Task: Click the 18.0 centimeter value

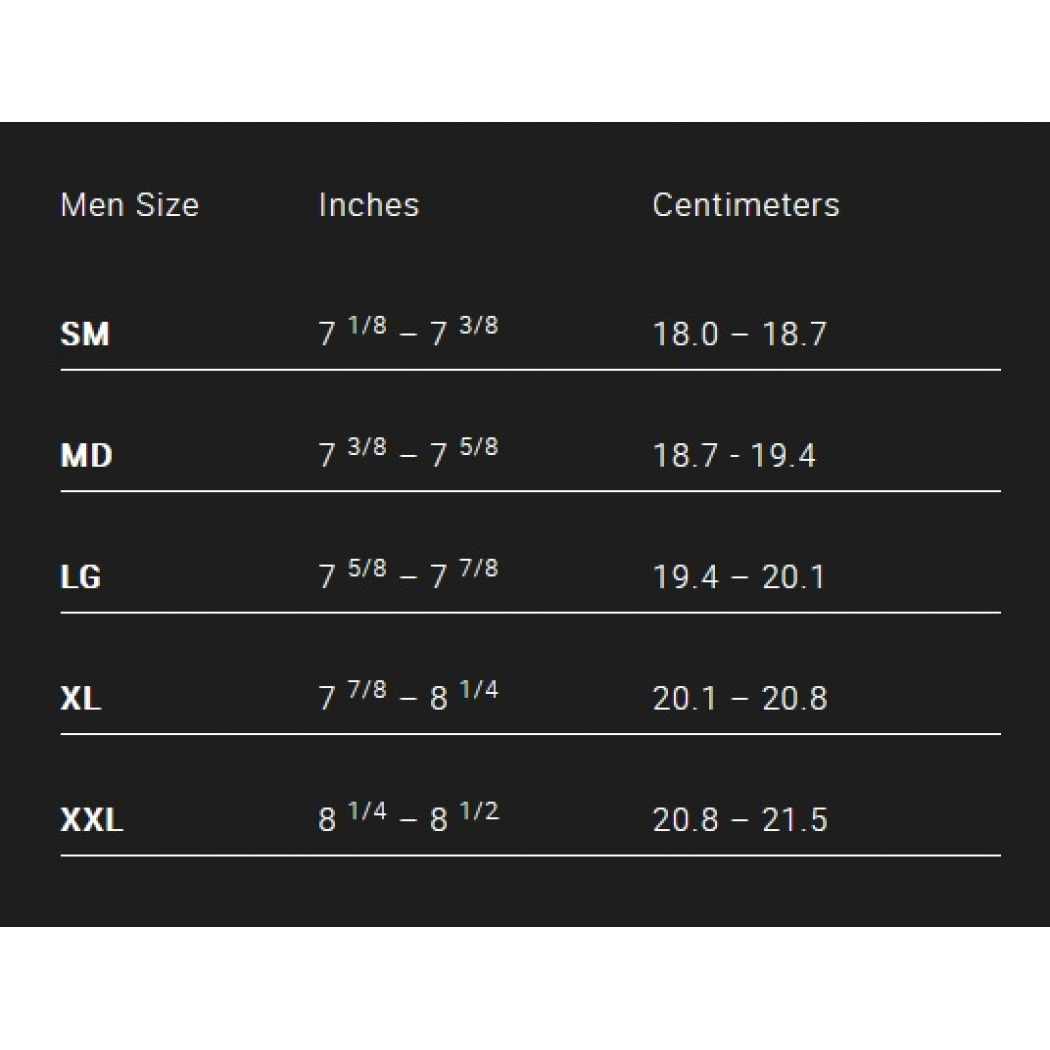Action: [x=685, y=334]
